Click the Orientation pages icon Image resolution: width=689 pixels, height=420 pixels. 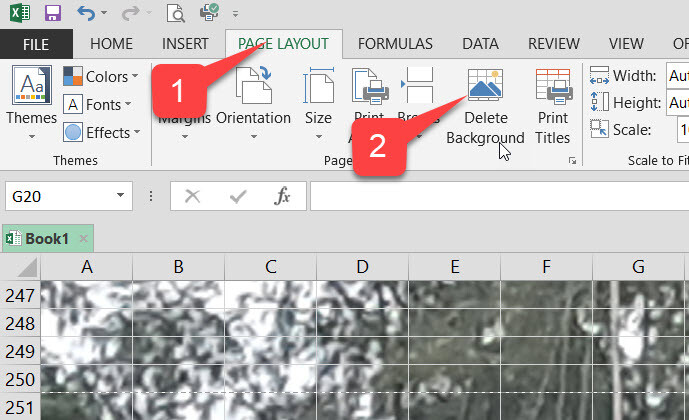coord(254,85)
